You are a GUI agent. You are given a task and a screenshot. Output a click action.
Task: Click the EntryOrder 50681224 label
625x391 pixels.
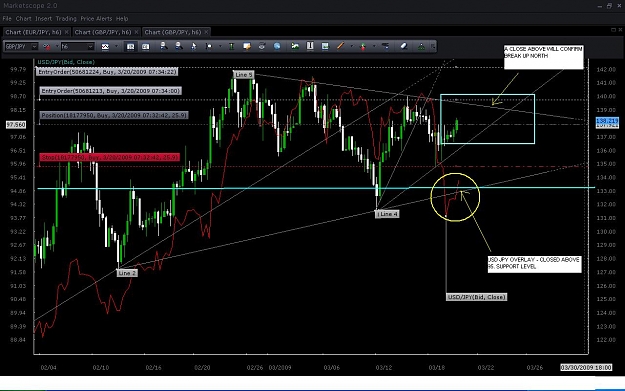tap(107, 72)
